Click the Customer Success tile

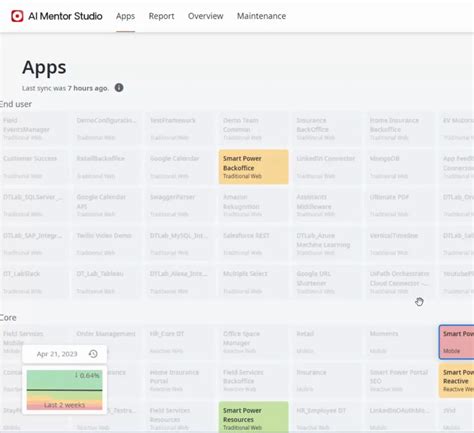34,167
